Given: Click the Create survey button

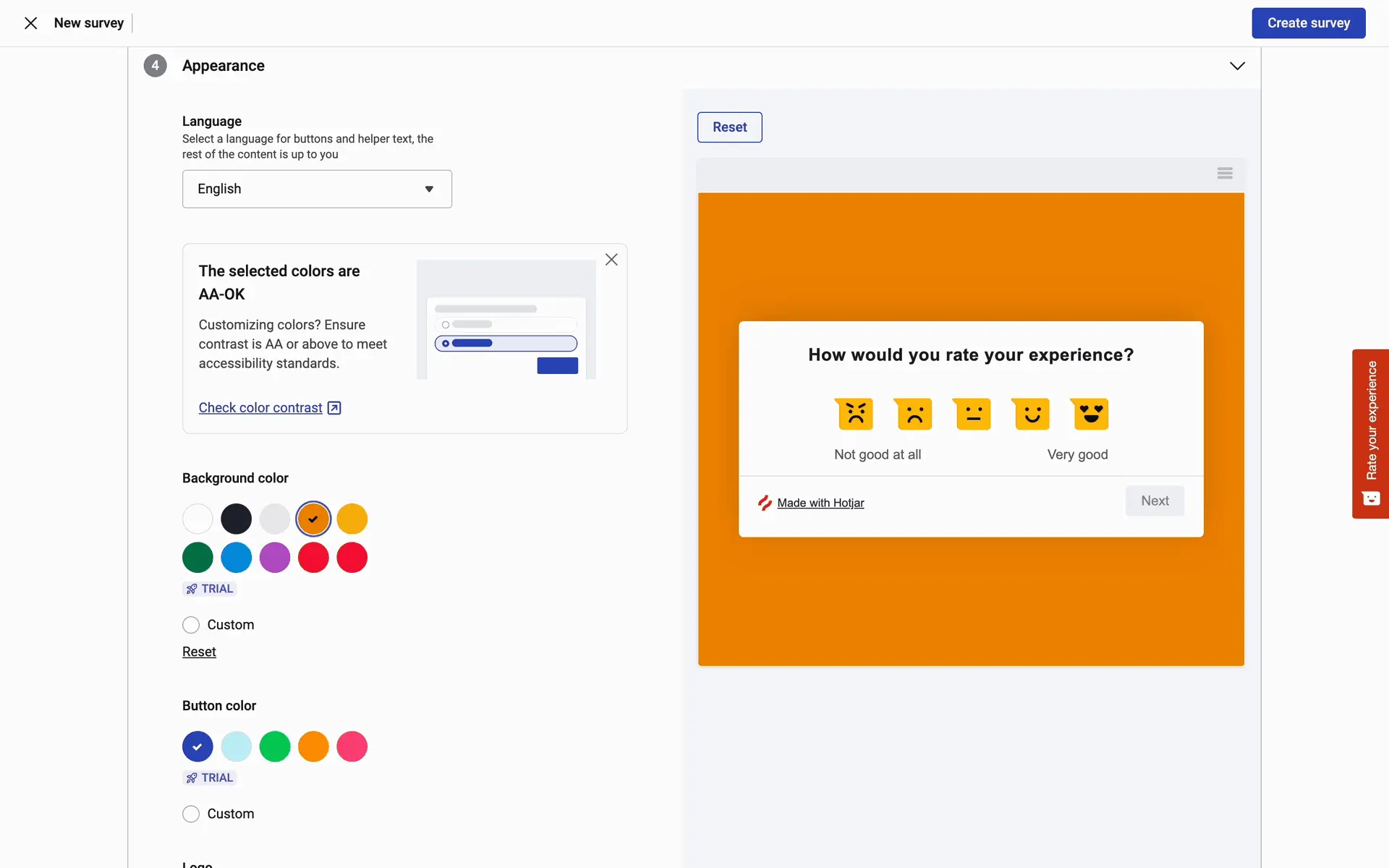Looking at the screenshot, I should 1308,23.
